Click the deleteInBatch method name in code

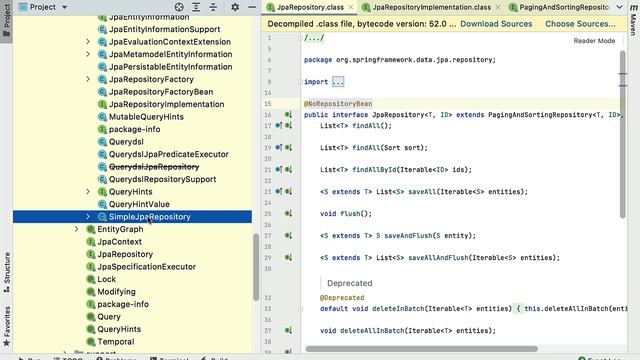[398, 309]
